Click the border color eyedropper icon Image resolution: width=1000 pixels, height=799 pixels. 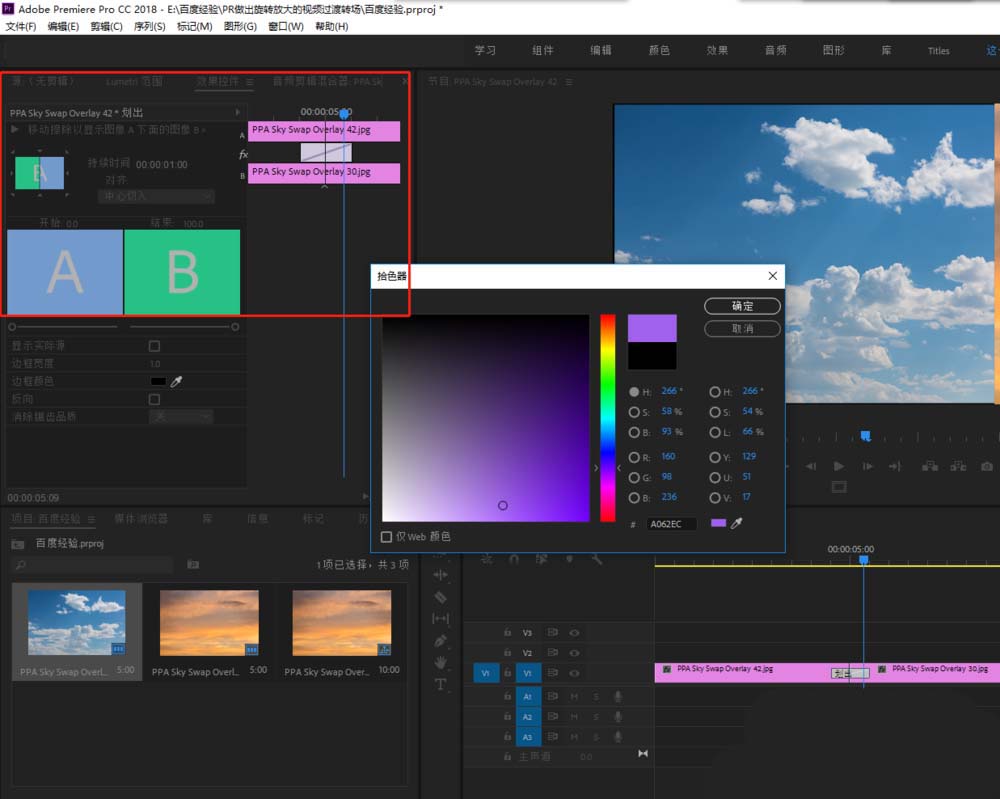tap(177, 381)
